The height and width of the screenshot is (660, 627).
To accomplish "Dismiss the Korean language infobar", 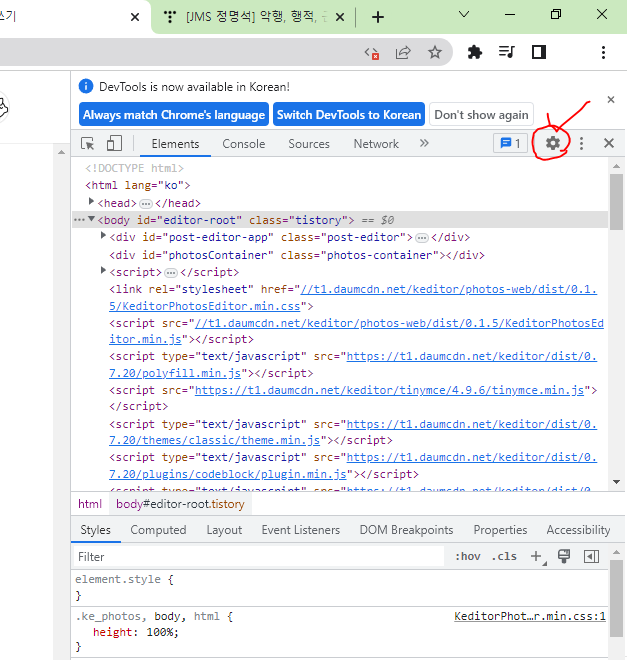I will tap(611, 100).
